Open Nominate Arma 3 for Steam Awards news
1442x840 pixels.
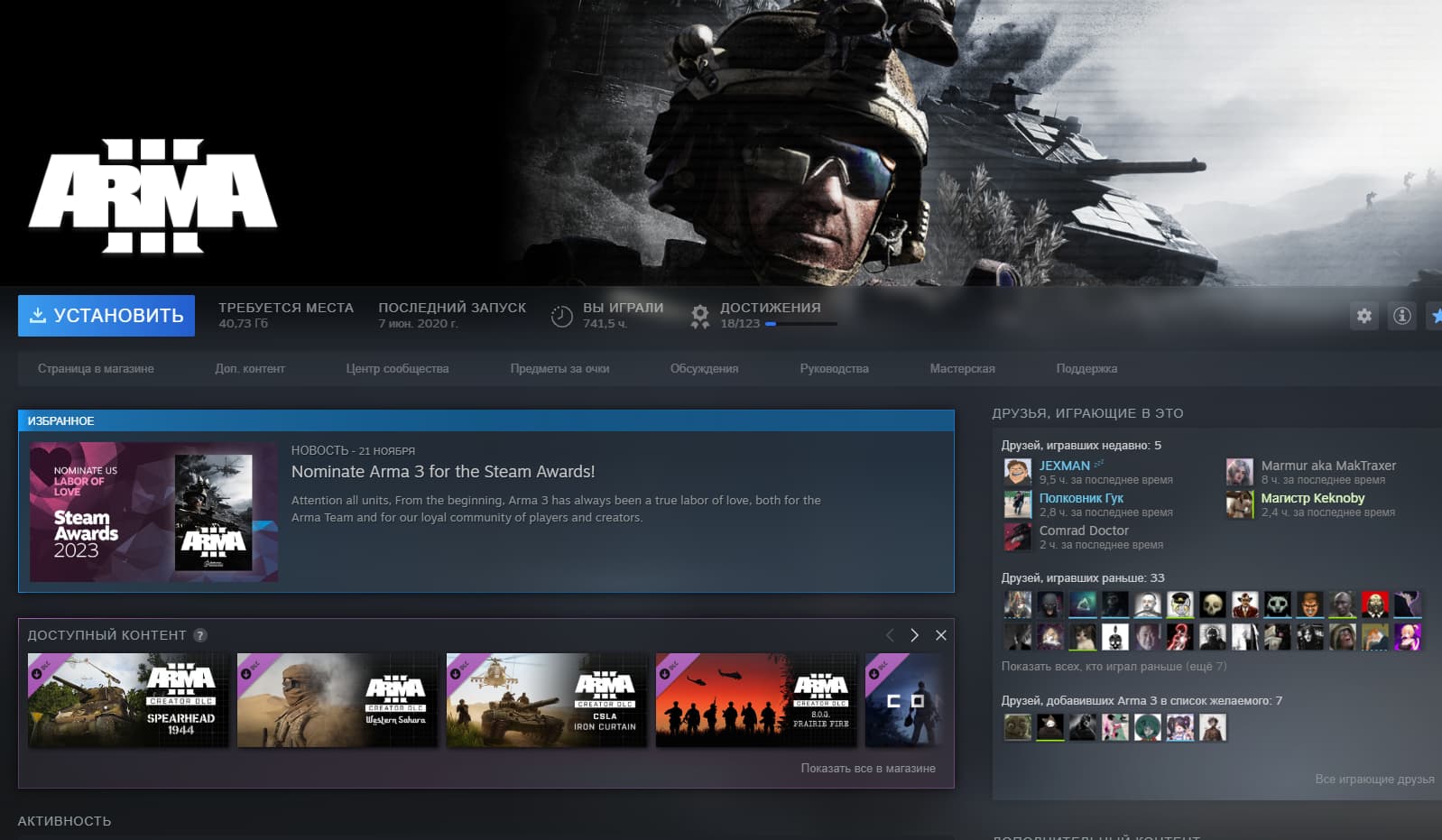coord(443,472)
